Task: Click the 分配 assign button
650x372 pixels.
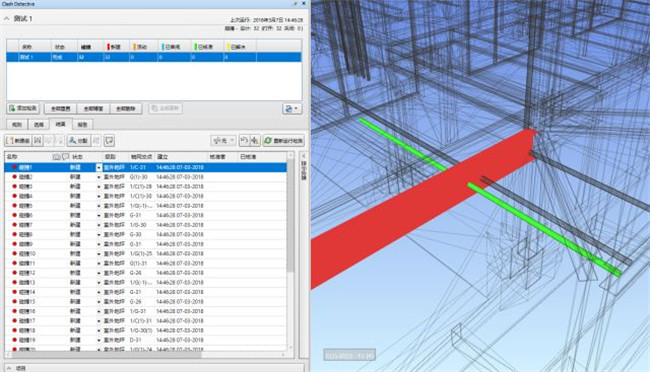Action: point(79,141)
